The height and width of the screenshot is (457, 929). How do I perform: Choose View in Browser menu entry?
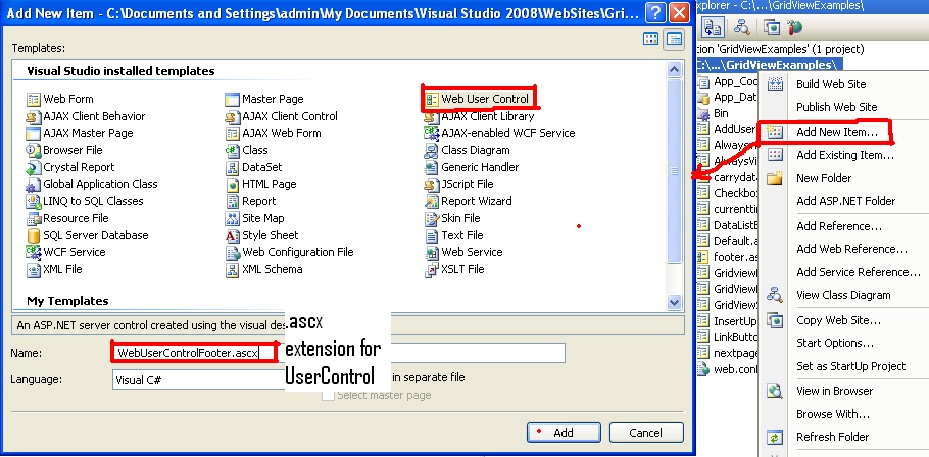tap(834, 391)
